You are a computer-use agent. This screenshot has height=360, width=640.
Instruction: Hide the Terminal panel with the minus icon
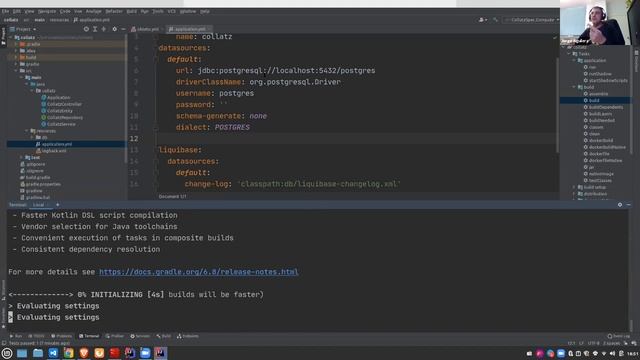coord(629,204)
